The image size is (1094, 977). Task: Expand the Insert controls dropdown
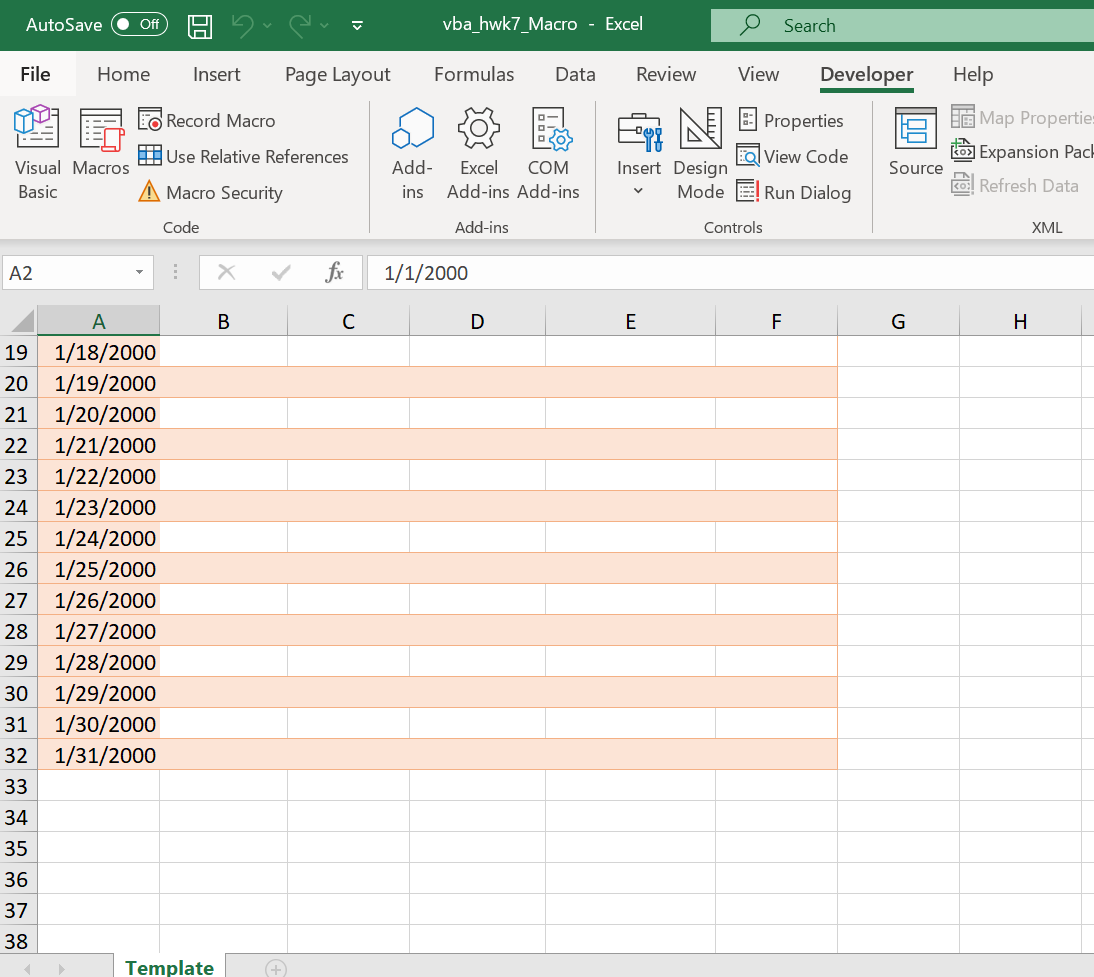pos(639,153)
